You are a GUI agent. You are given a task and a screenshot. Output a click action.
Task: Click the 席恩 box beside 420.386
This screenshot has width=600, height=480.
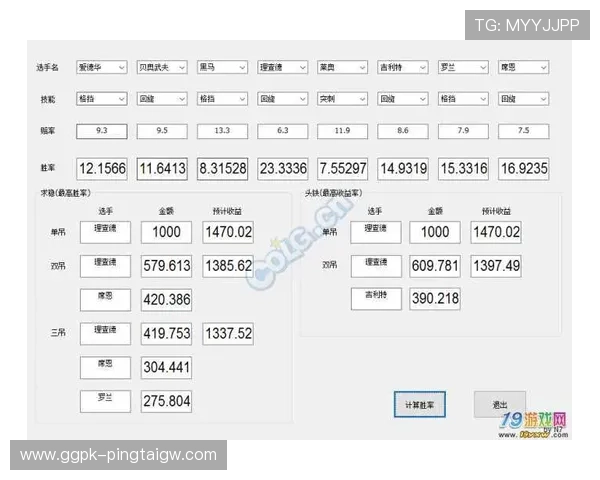(105, 300)
